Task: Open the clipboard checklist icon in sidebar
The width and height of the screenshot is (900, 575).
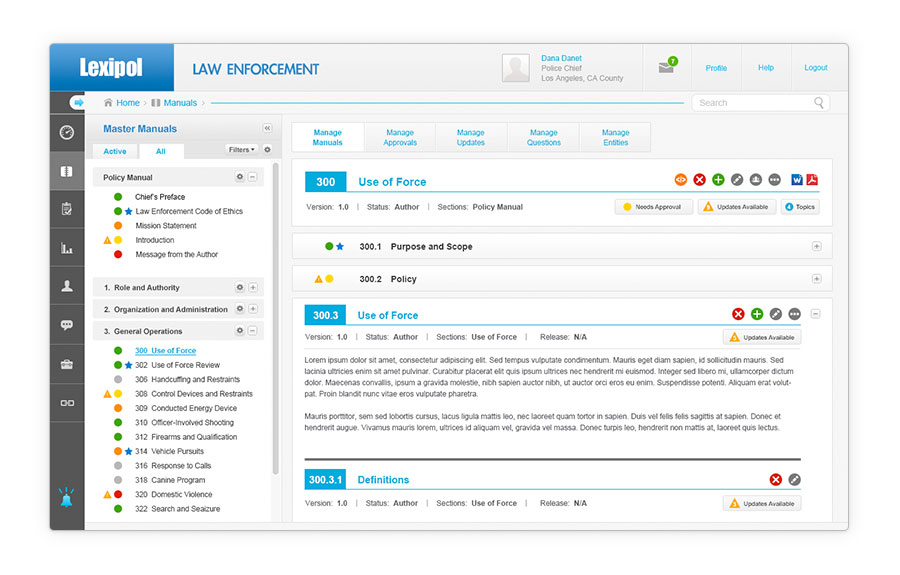Action: [67, 209]
